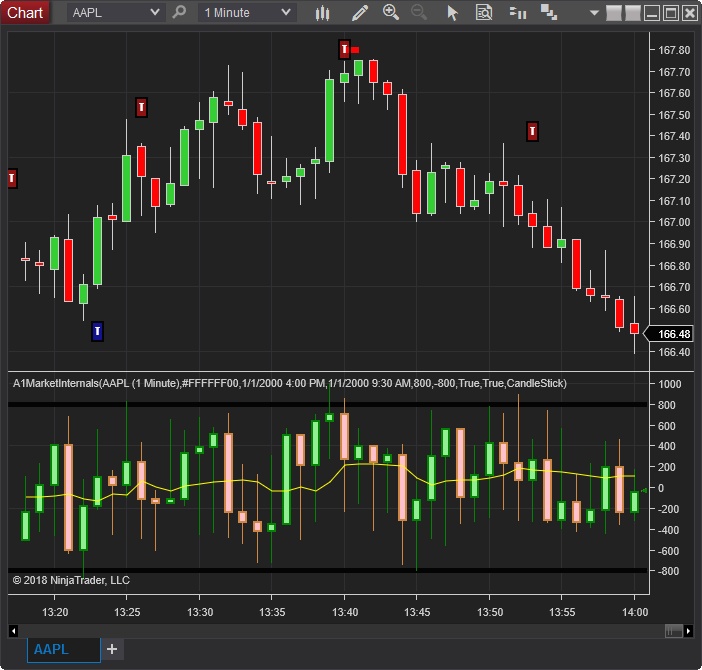The width and height of the screenshot is (702, 670).
Task: Select the drawing tools pencil icon
Action: [x=360, y=13]
